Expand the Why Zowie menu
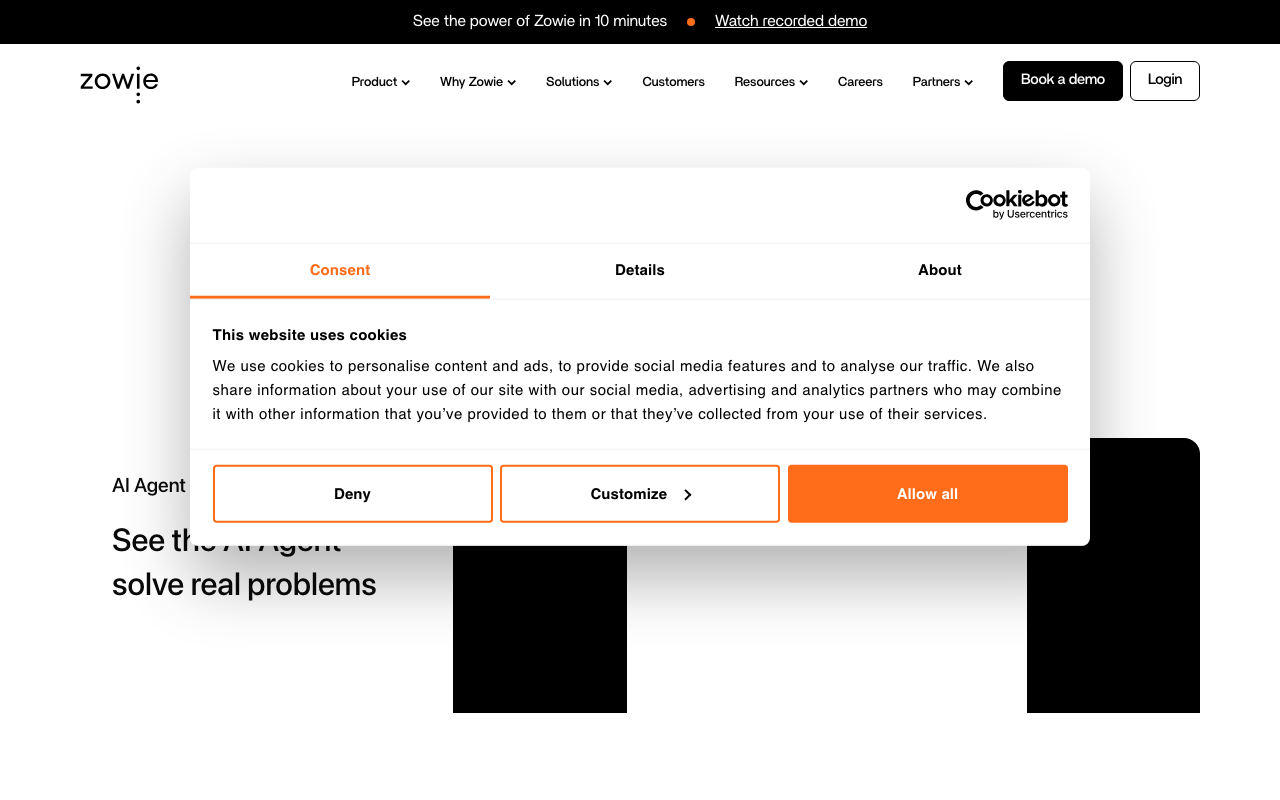The image size is (1280, 800). click(477, 82)
